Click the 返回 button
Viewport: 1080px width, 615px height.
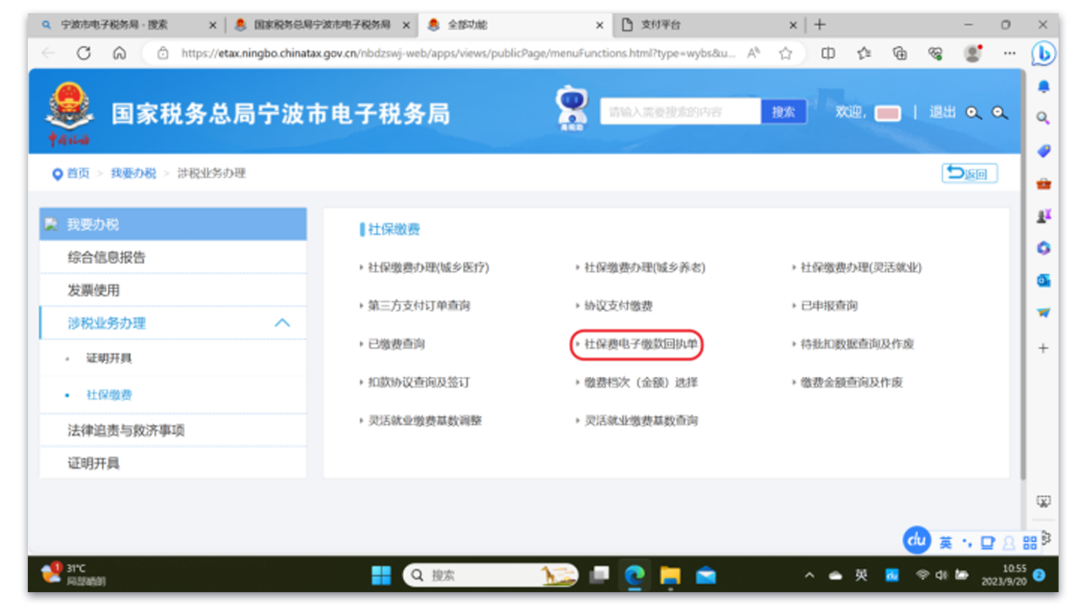[x=969, y=173]
